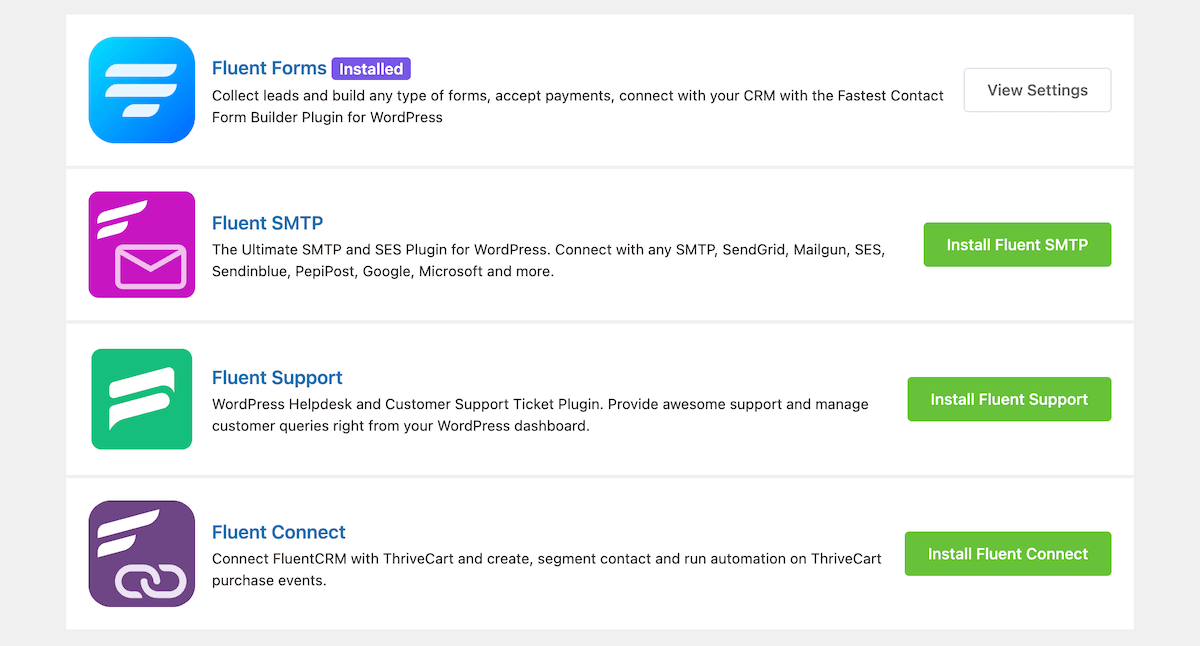Click the green Fluent Support logo icon
1200x646 pixels.
[x=141, y=399]
